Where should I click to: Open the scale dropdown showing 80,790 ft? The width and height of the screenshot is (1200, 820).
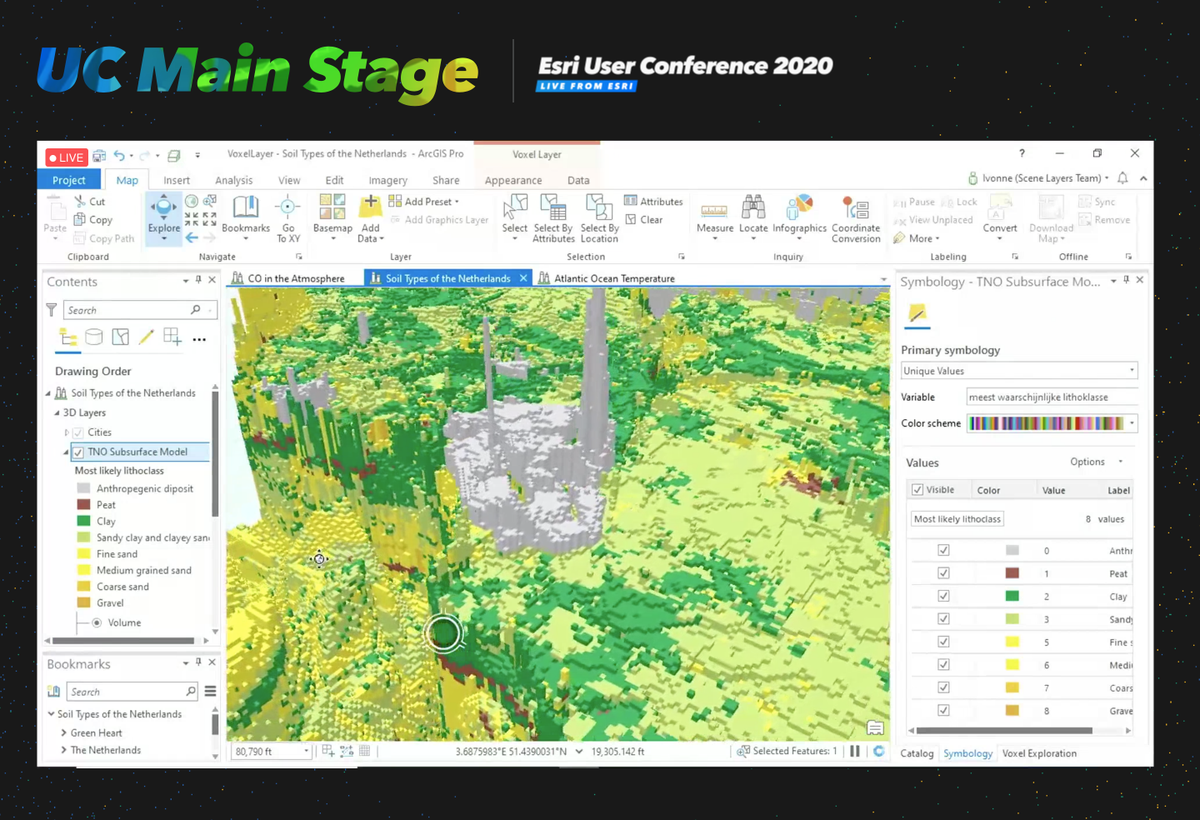[271, 751]
